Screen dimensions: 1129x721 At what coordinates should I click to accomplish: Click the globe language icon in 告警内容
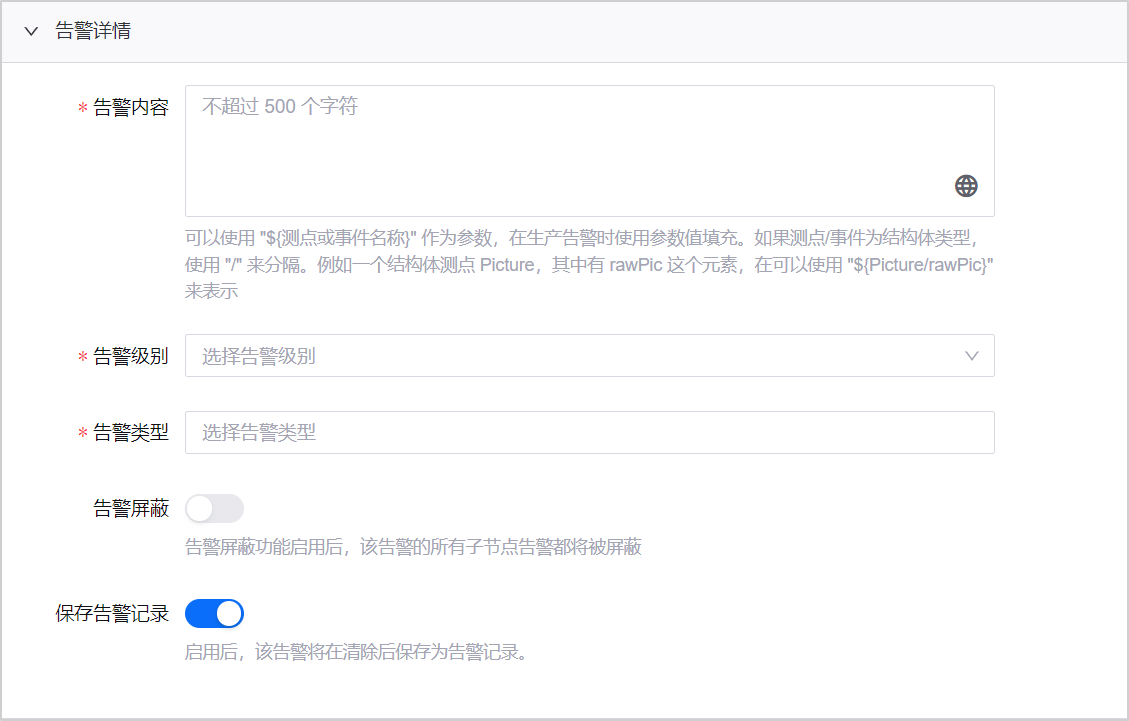click(x=966, y=186)
